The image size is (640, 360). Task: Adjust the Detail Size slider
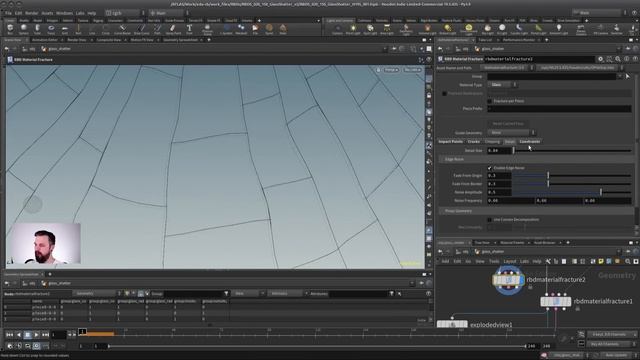point(572,151)
